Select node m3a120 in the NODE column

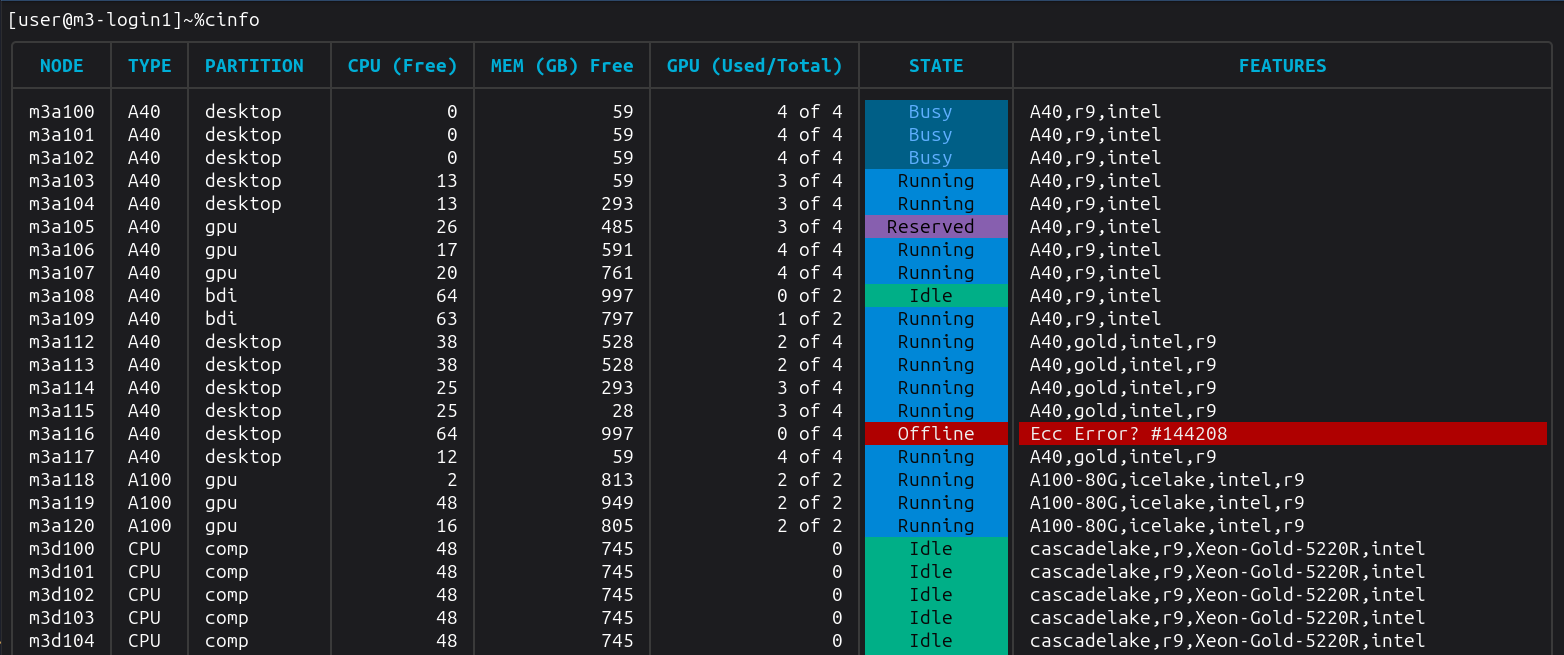(61, 525)
